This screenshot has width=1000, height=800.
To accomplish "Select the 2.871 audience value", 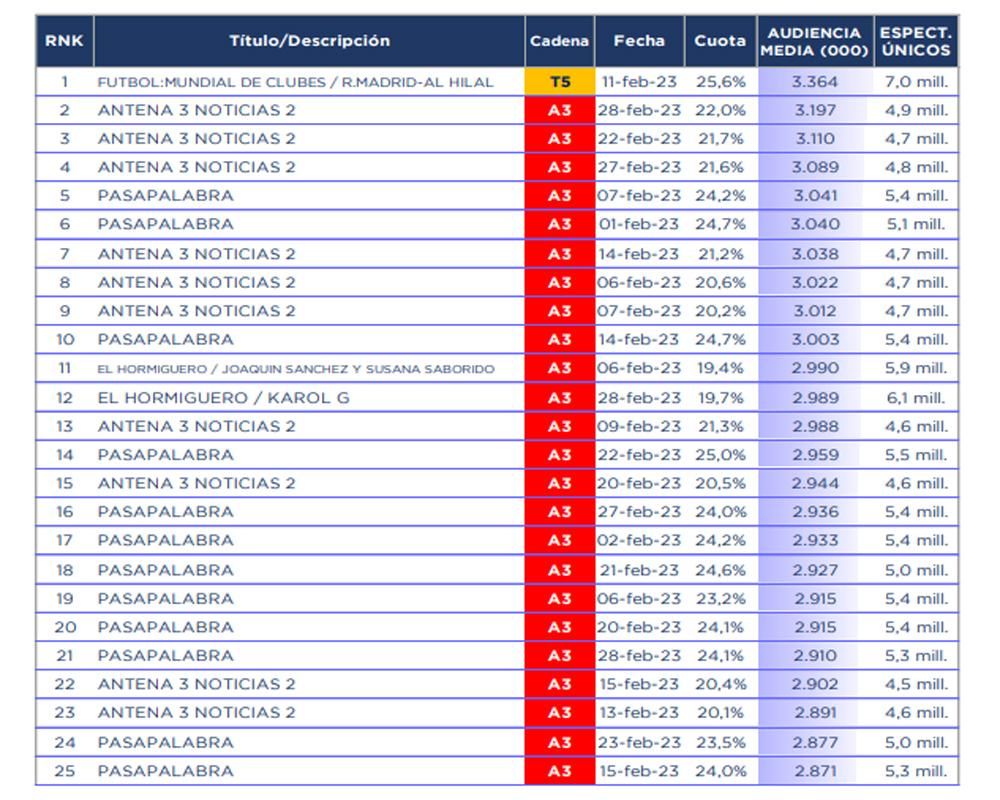I will (x=815, y=771).
